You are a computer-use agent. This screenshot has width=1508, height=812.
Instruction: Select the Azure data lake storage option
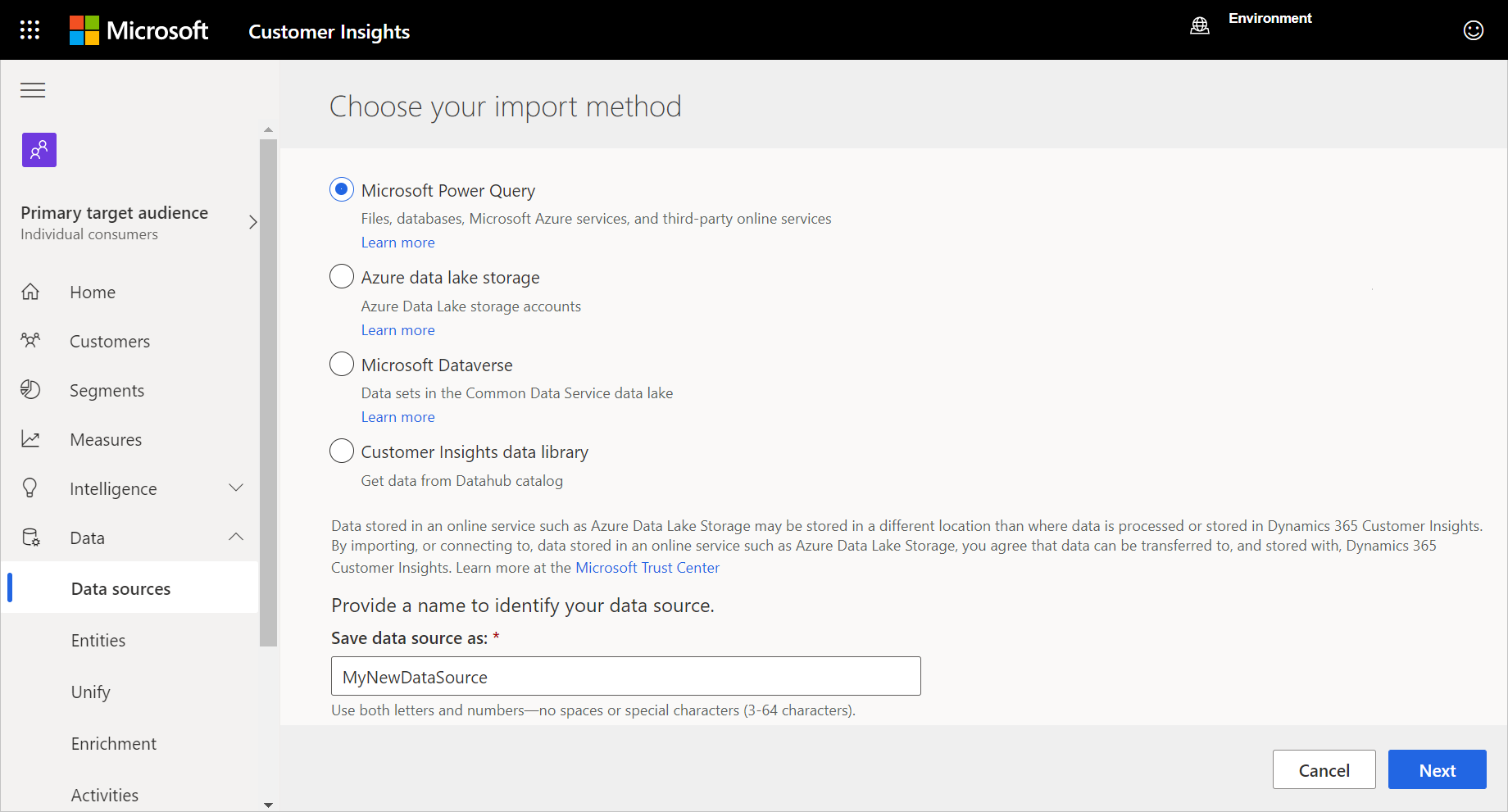[x=342, y=277]
